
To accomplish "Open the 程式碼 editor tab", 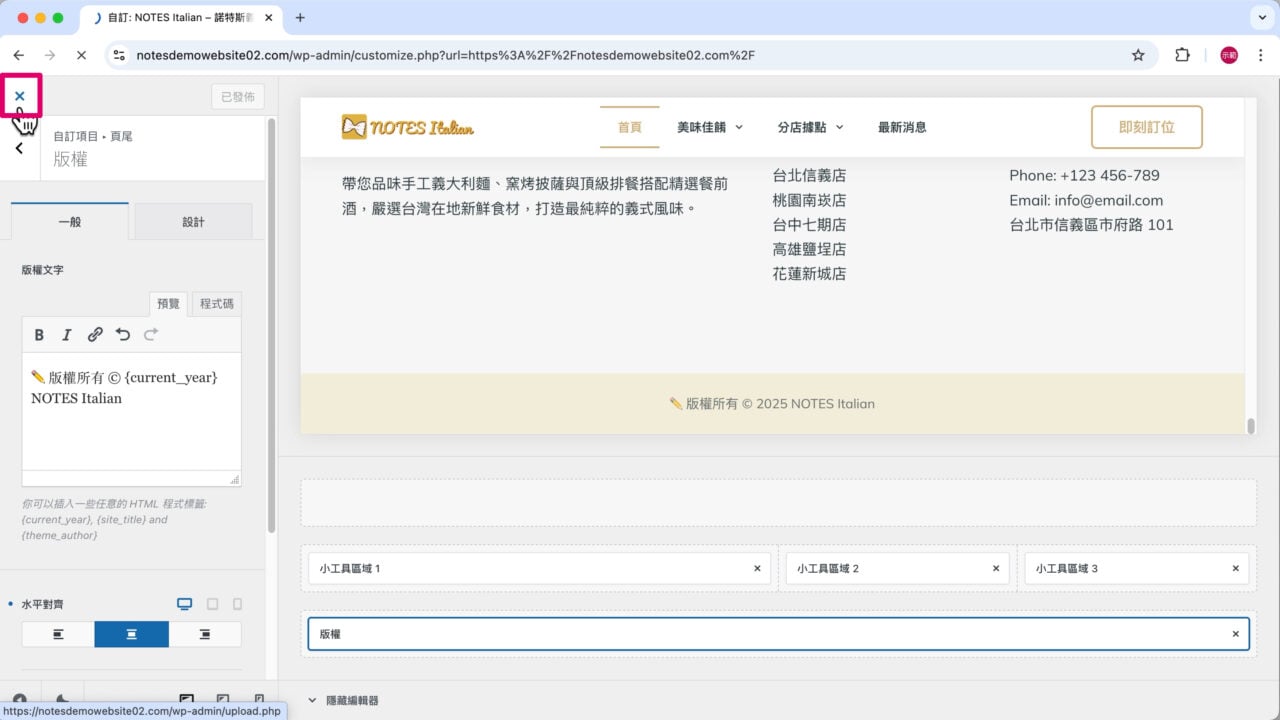I will (x=215, y=303).
